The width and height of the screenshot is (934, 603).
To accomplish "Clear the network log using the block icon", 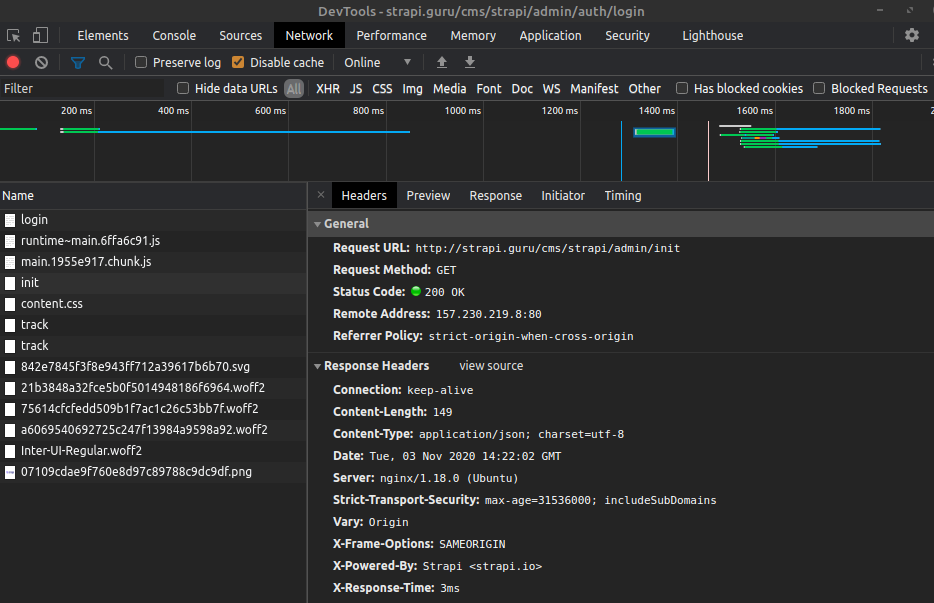I will click(40, 62).
